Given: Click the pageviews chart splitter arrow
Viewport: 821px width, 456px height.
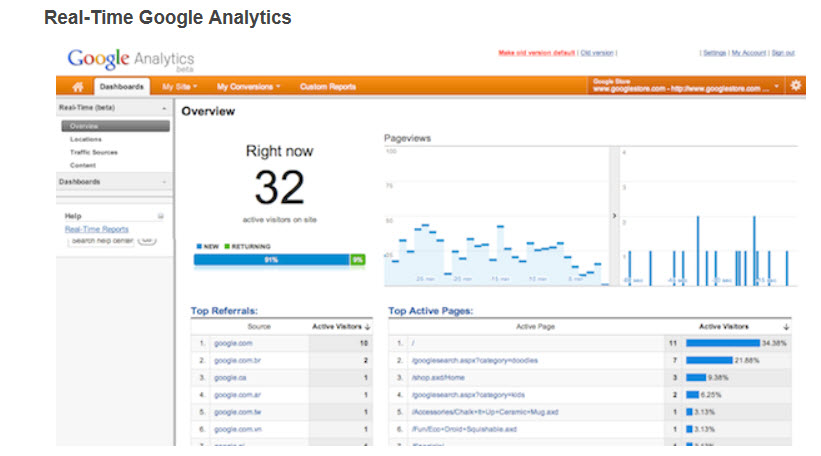Looking at the screenshot, I should (x=614, y=216).
